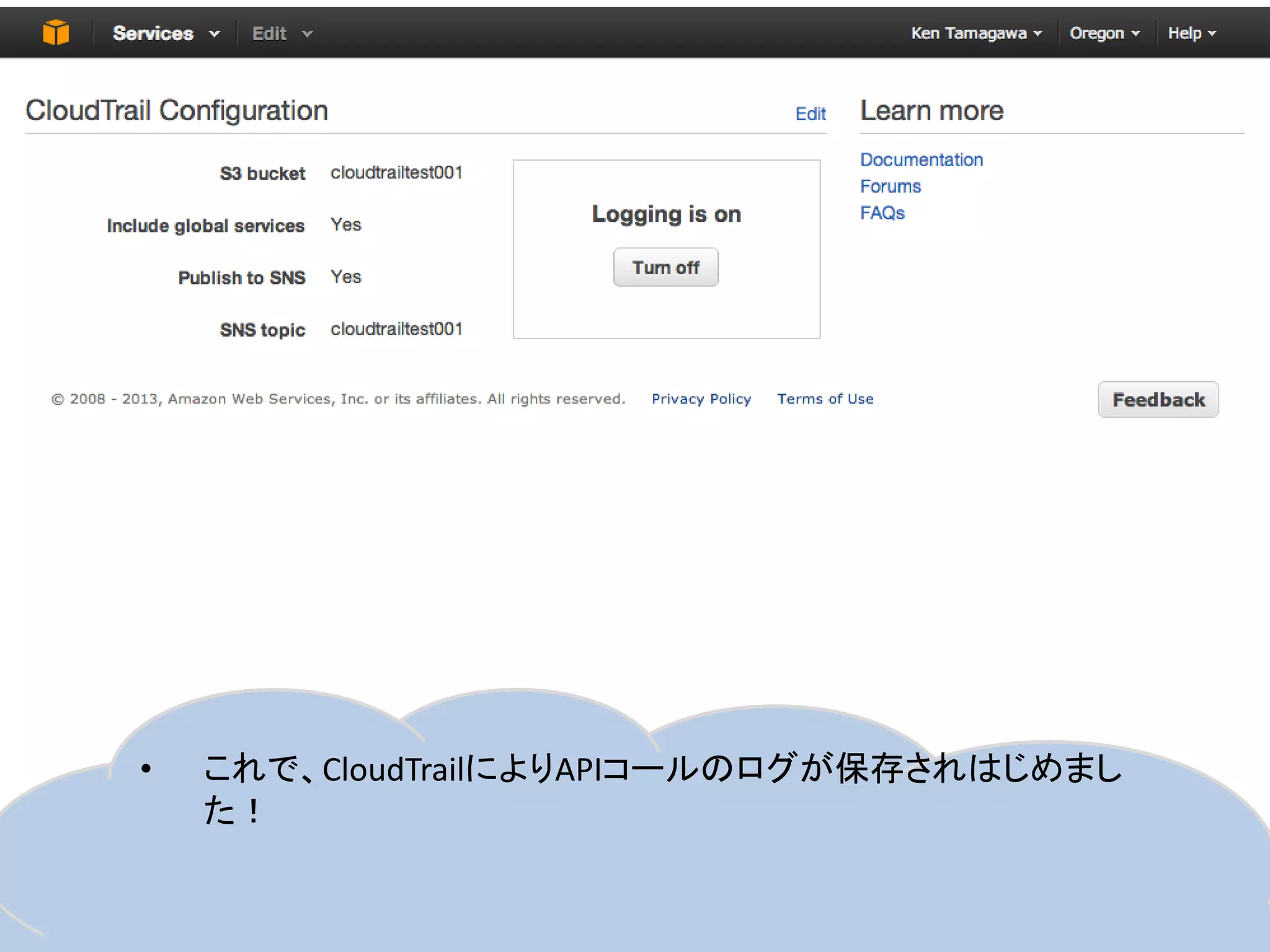This screenshot has width=1270, height=952.
Task: Open the Help dropdown menu
Action: [1192, 33]
